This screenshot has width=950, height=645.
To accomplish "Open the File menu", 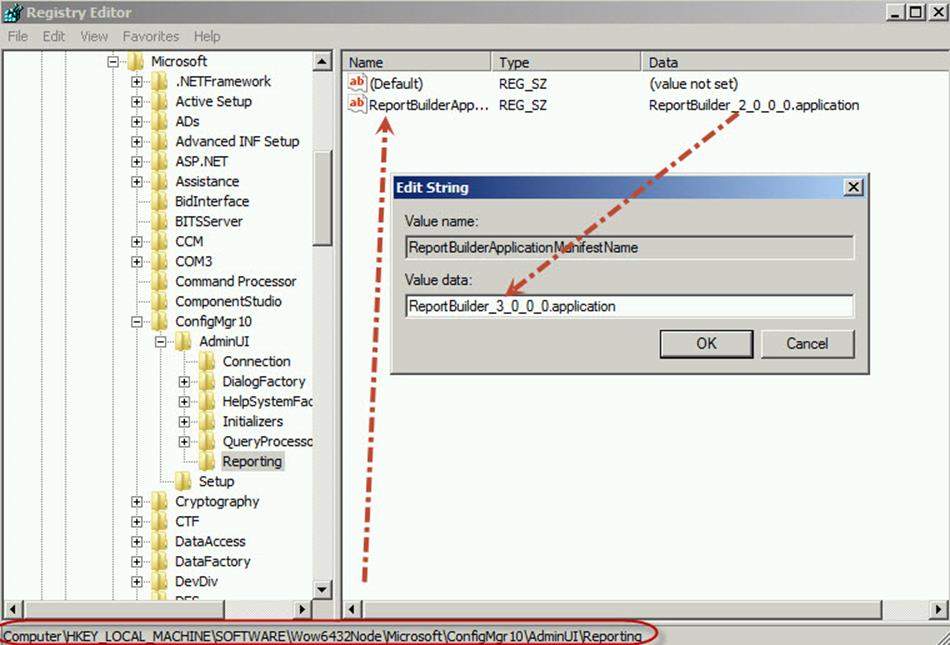I will (18, 36).
